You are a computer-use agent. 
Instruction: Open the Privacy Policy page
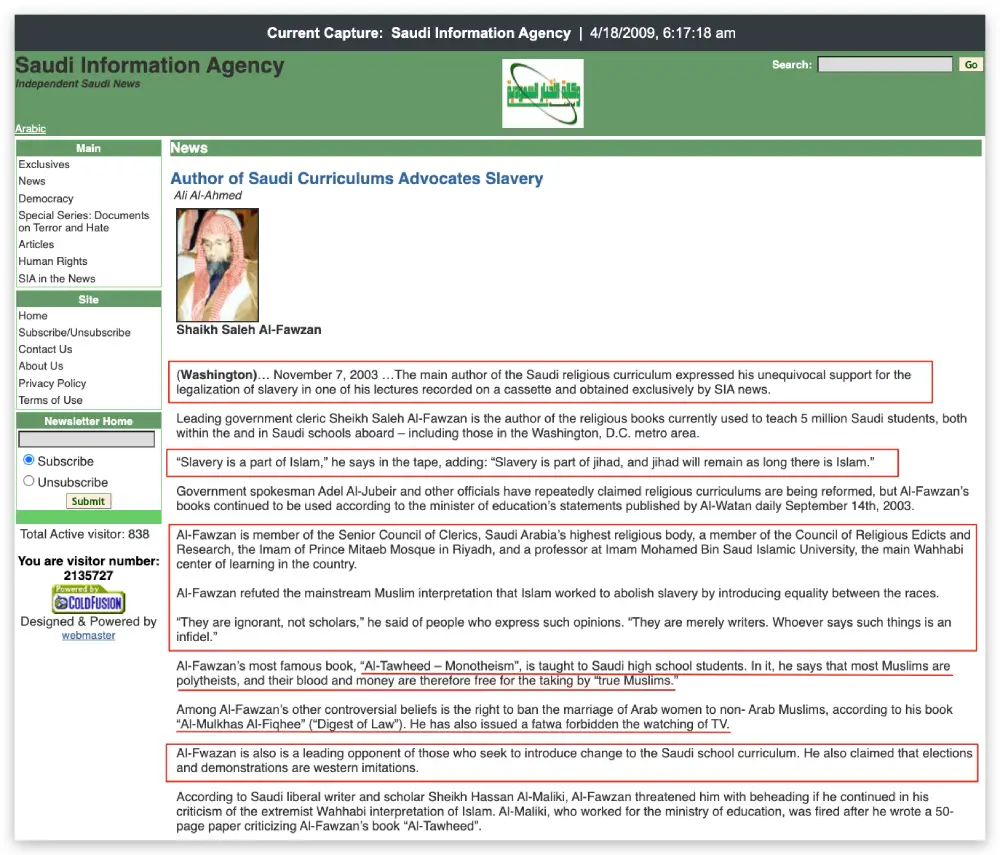(x=52, y=383)
